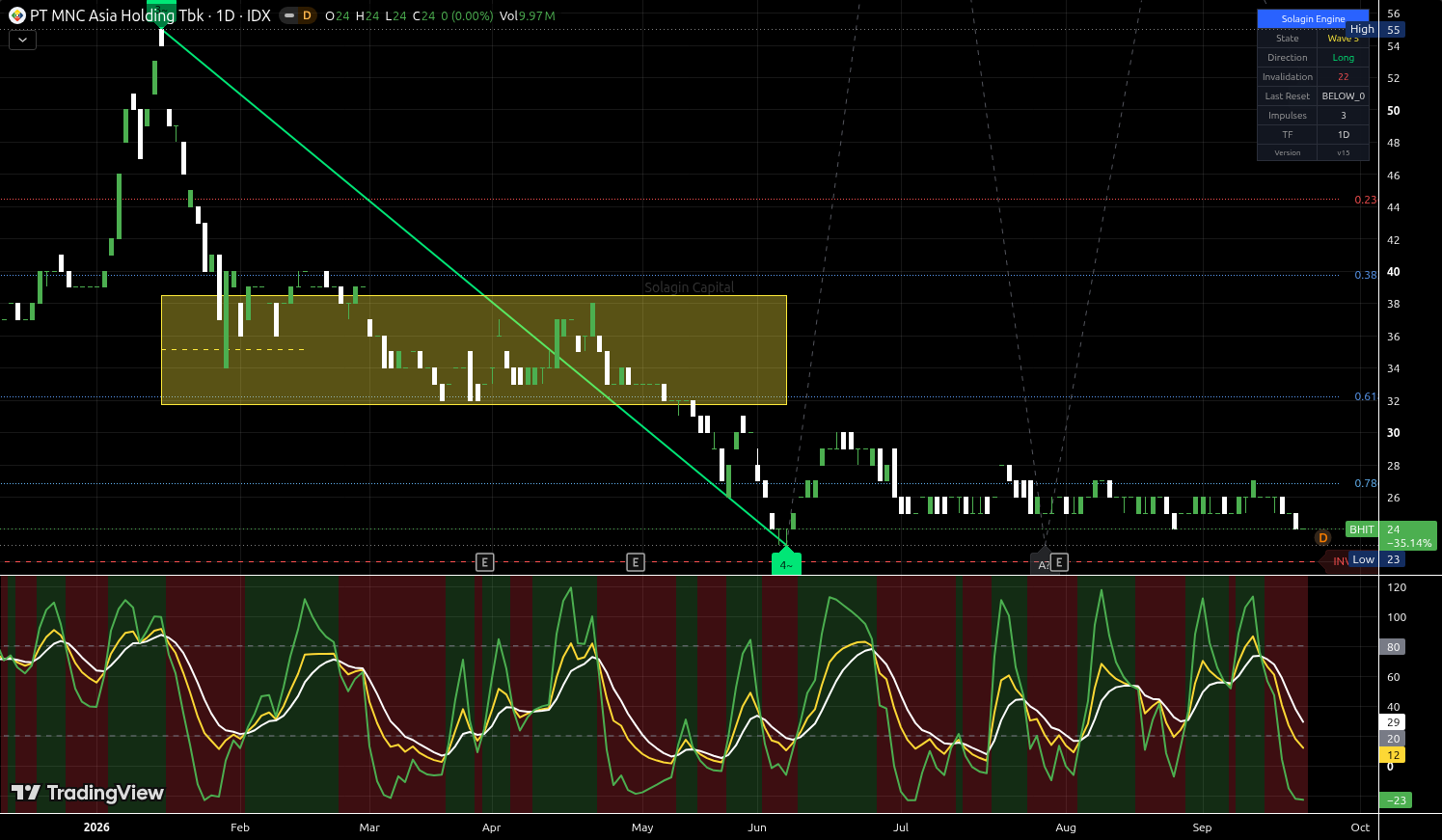
Task: Click the green oscillator value label −23
Action: pos(1396,800)
